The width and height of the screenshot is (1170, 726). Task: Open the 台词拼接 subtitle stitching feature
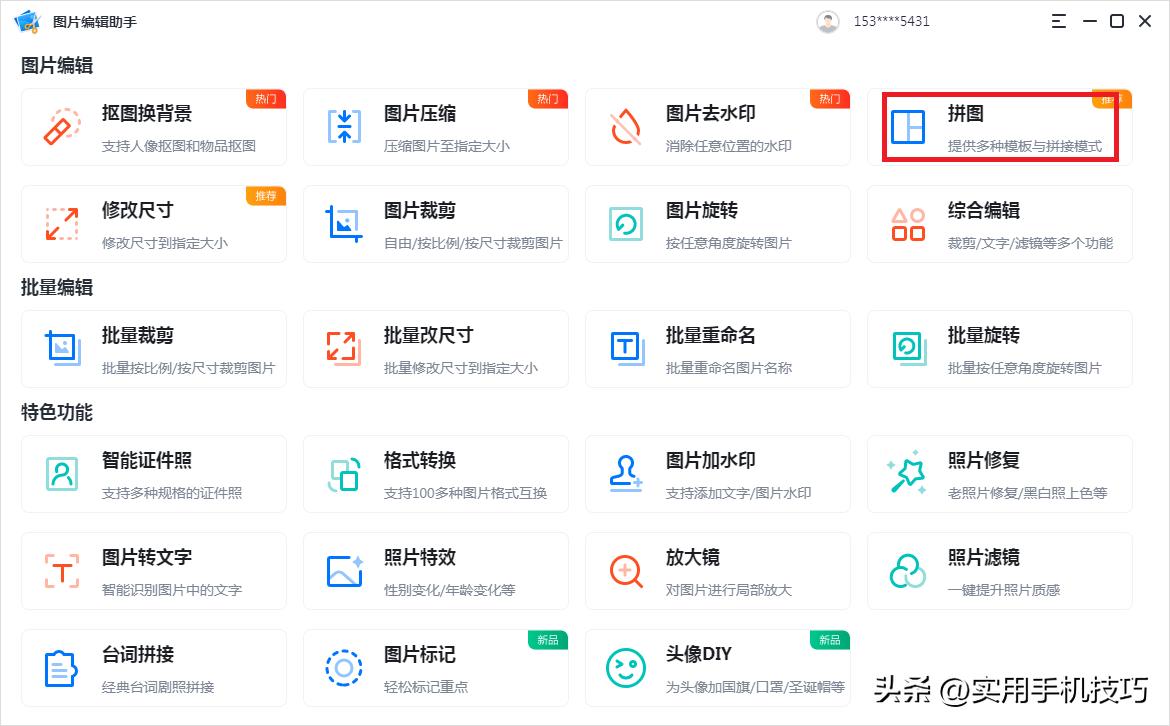(x=154, y=667)
